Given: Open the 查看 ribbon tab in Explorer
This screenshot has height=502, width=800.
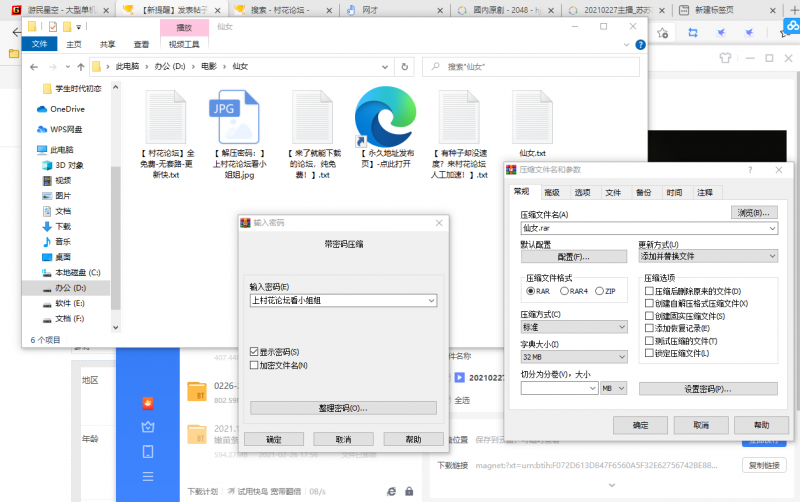Looking at the screenshot, I should tap(142, 44).
